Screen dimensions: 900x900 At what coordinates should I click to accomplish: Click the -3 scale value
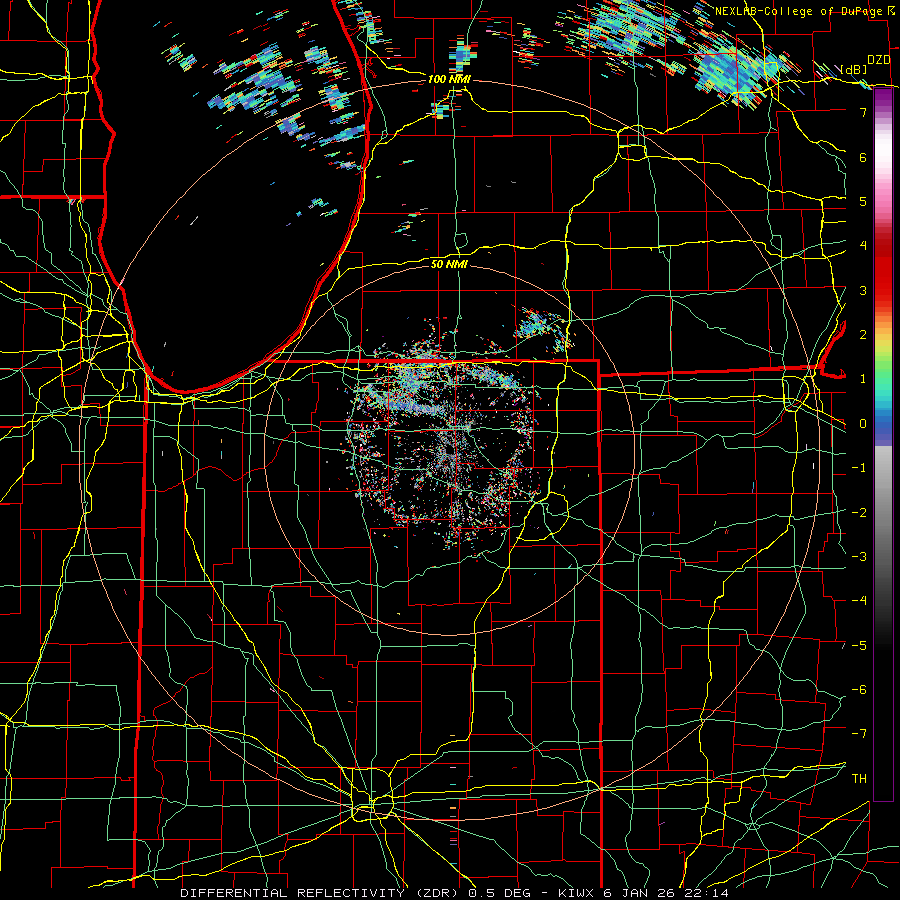(x=859, y=557)
